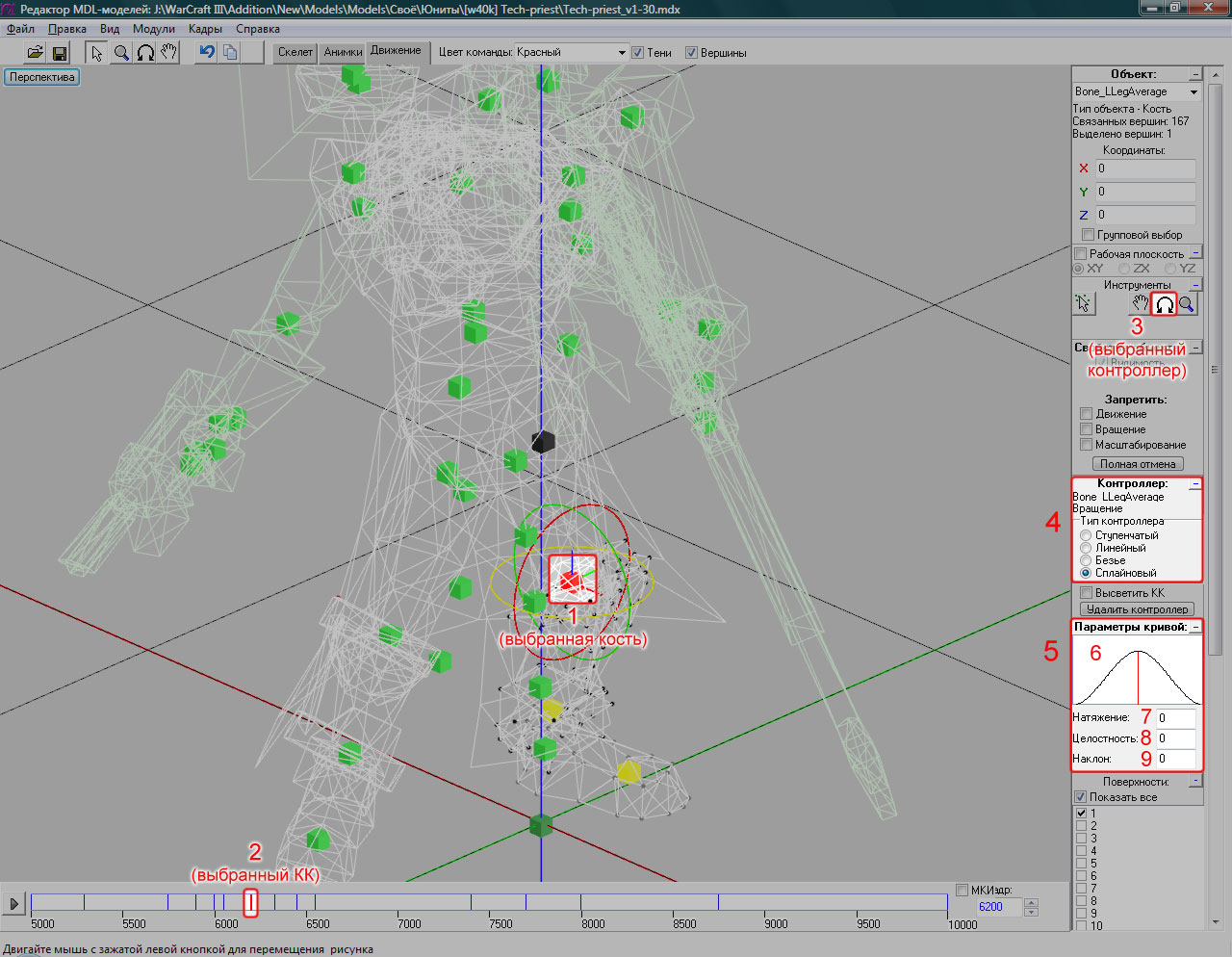Choose the hand move tool in the Инструменты panel
1232x957 pixels.
point(1141,304)
